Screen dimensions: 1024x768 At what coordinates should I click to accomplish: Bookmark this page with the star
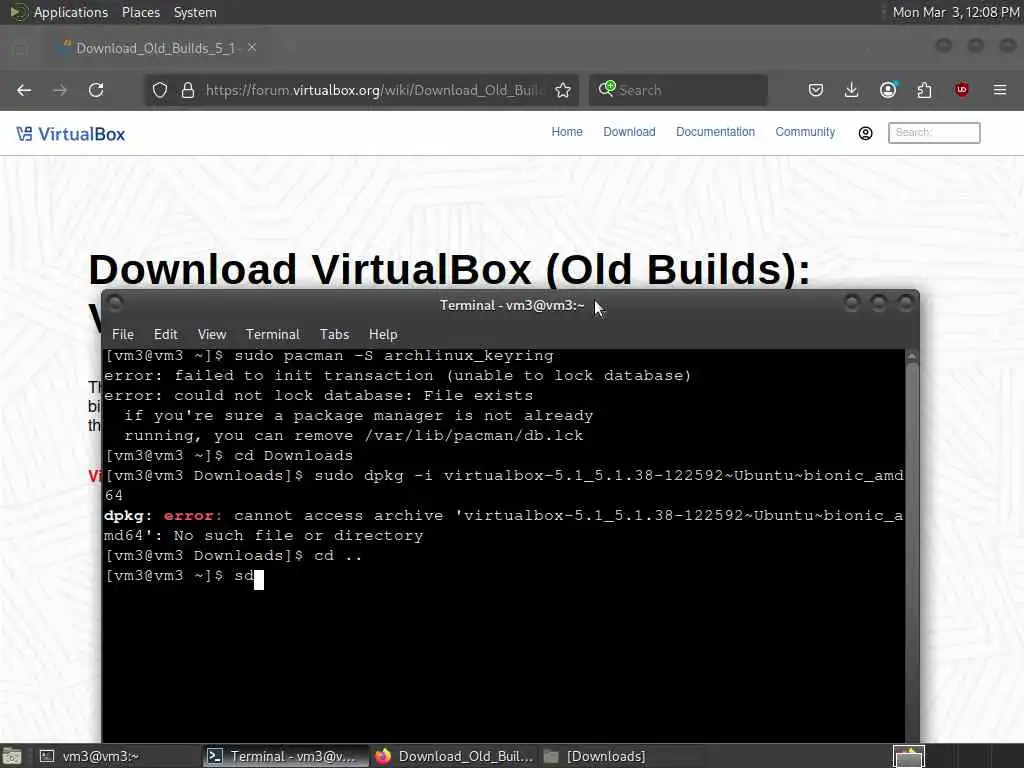[x=563, y=90]
